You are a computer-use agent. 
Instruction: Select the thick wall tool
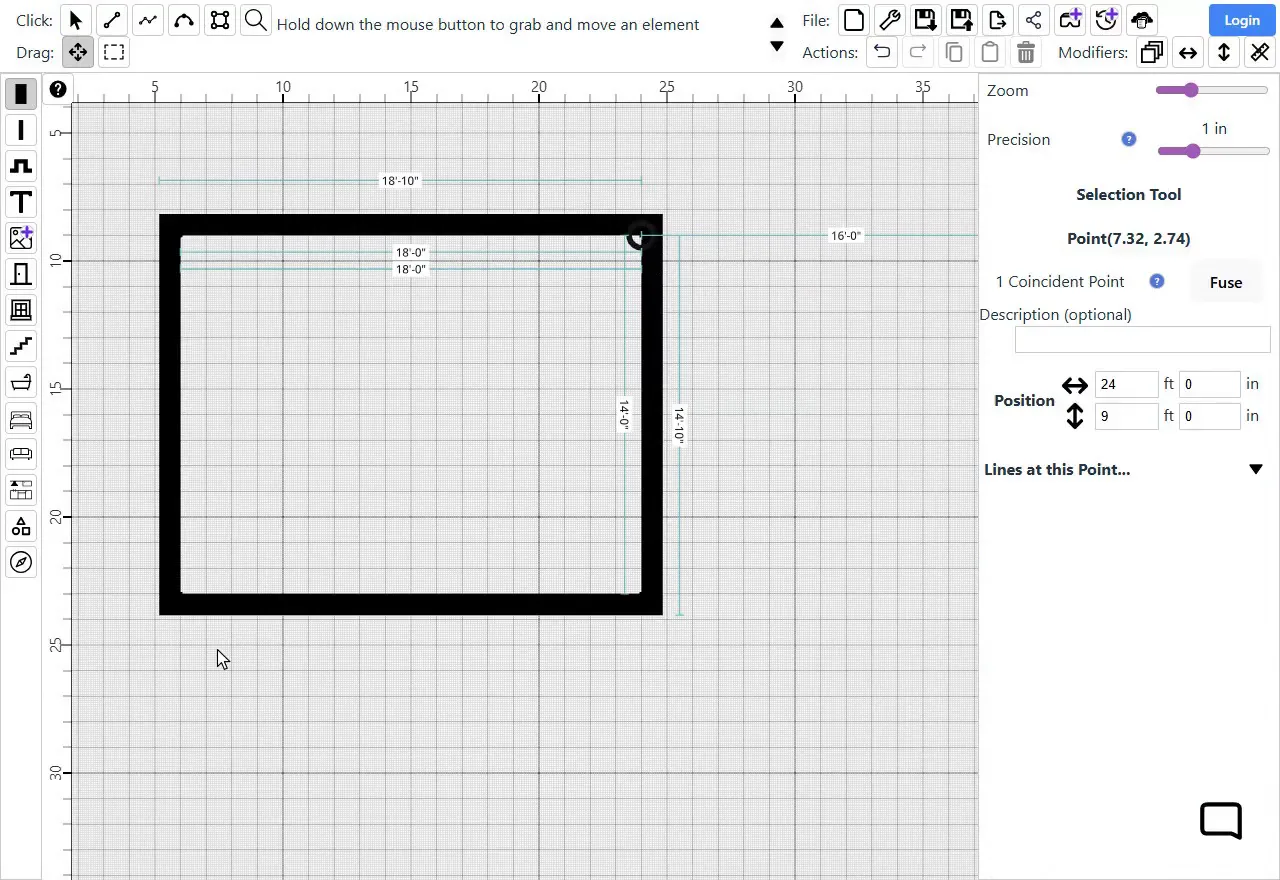21,94
